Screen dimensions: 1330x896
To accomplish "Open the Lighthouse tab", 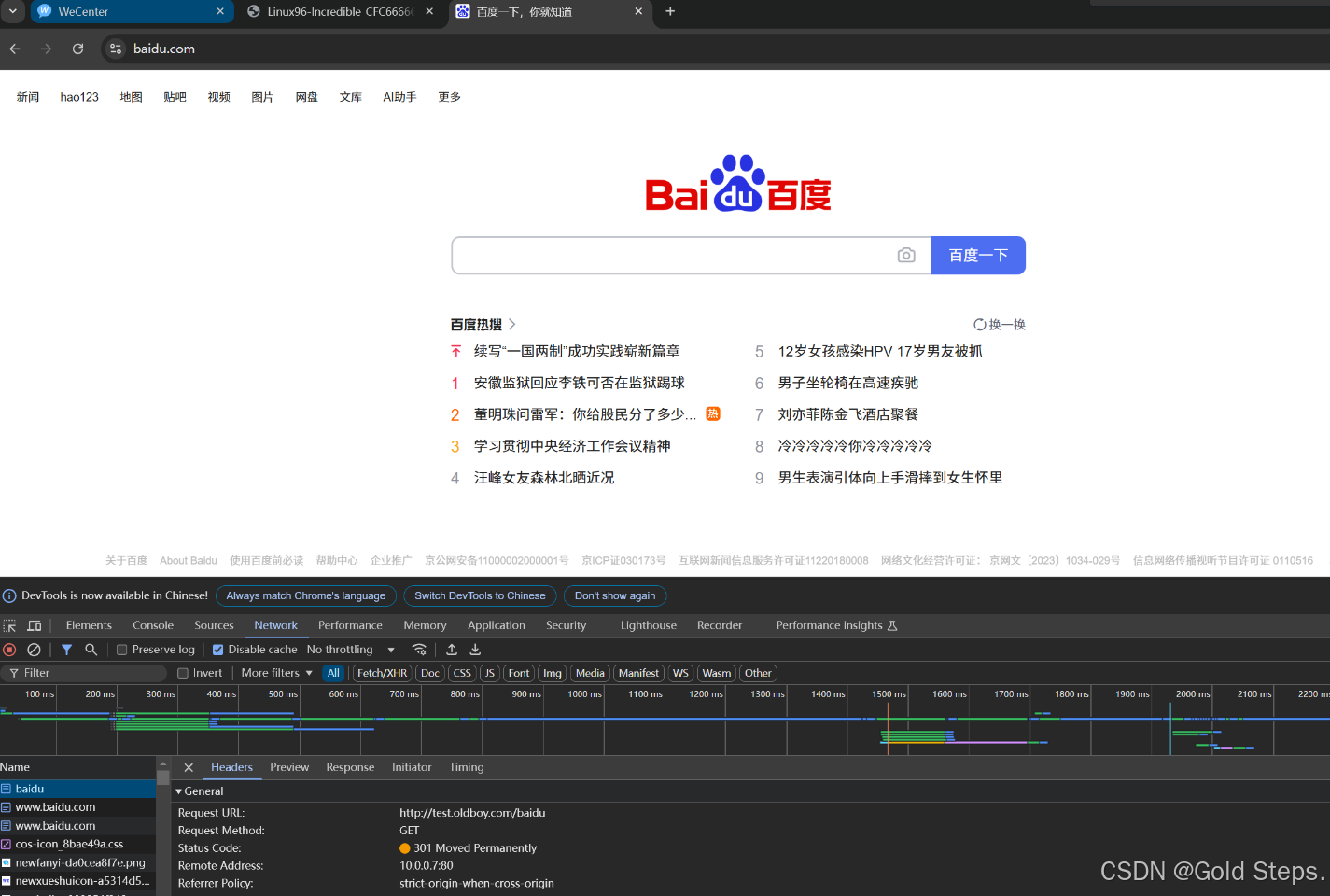I will click(649, 625).
